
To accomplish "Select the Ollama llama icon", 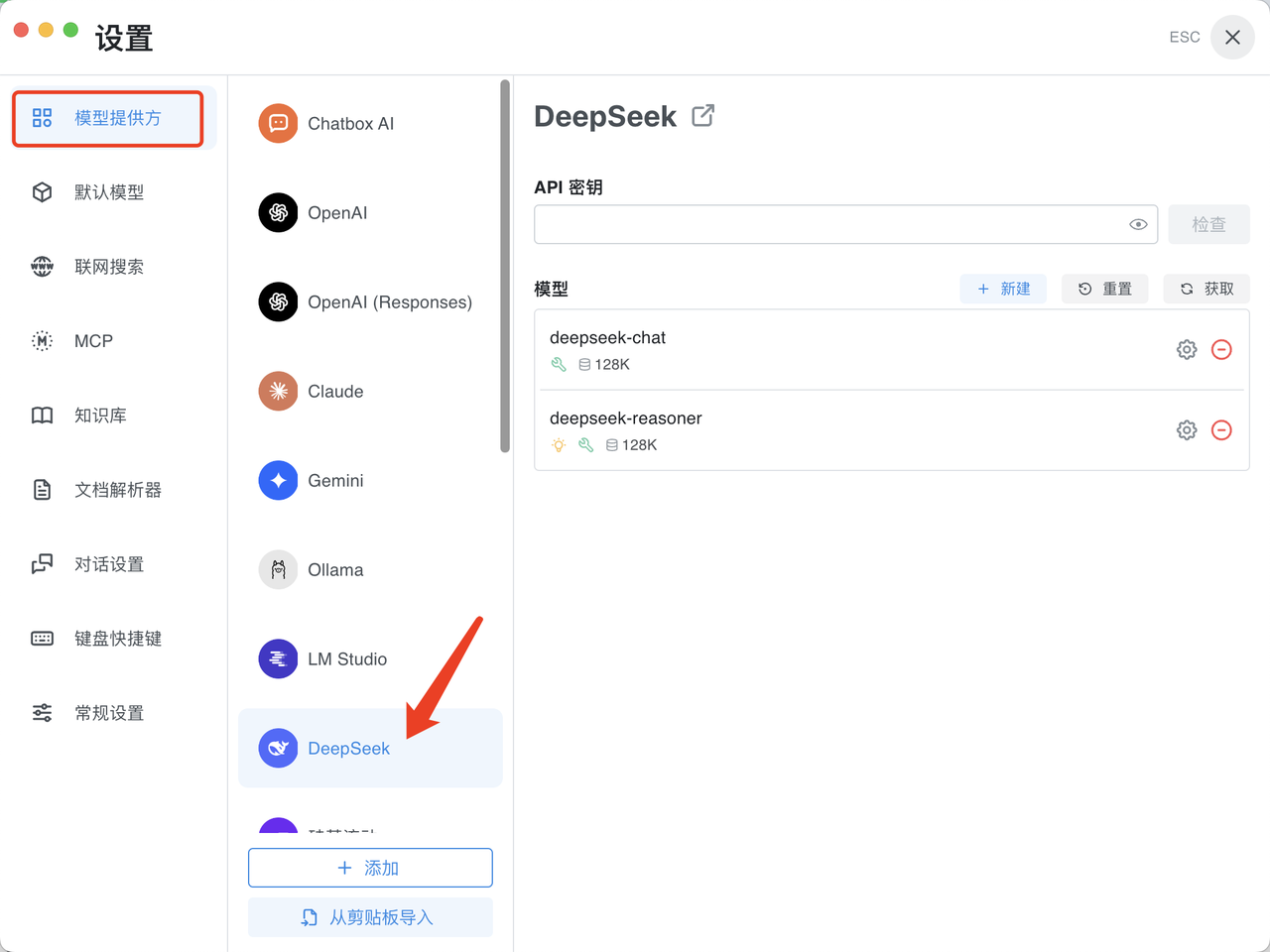I will click(278, 570).
